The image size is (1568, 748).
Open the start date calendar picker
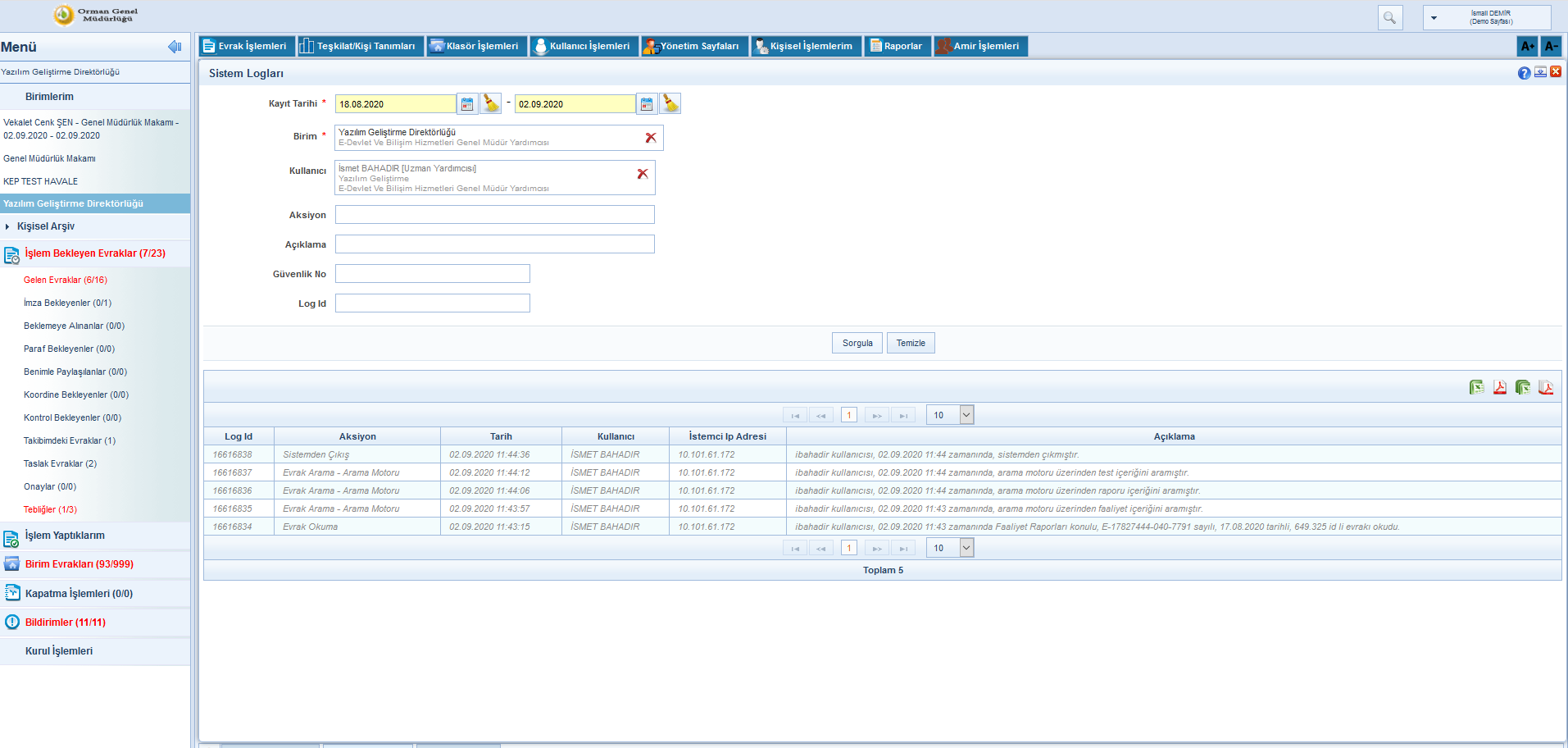[x=467, y=104]
